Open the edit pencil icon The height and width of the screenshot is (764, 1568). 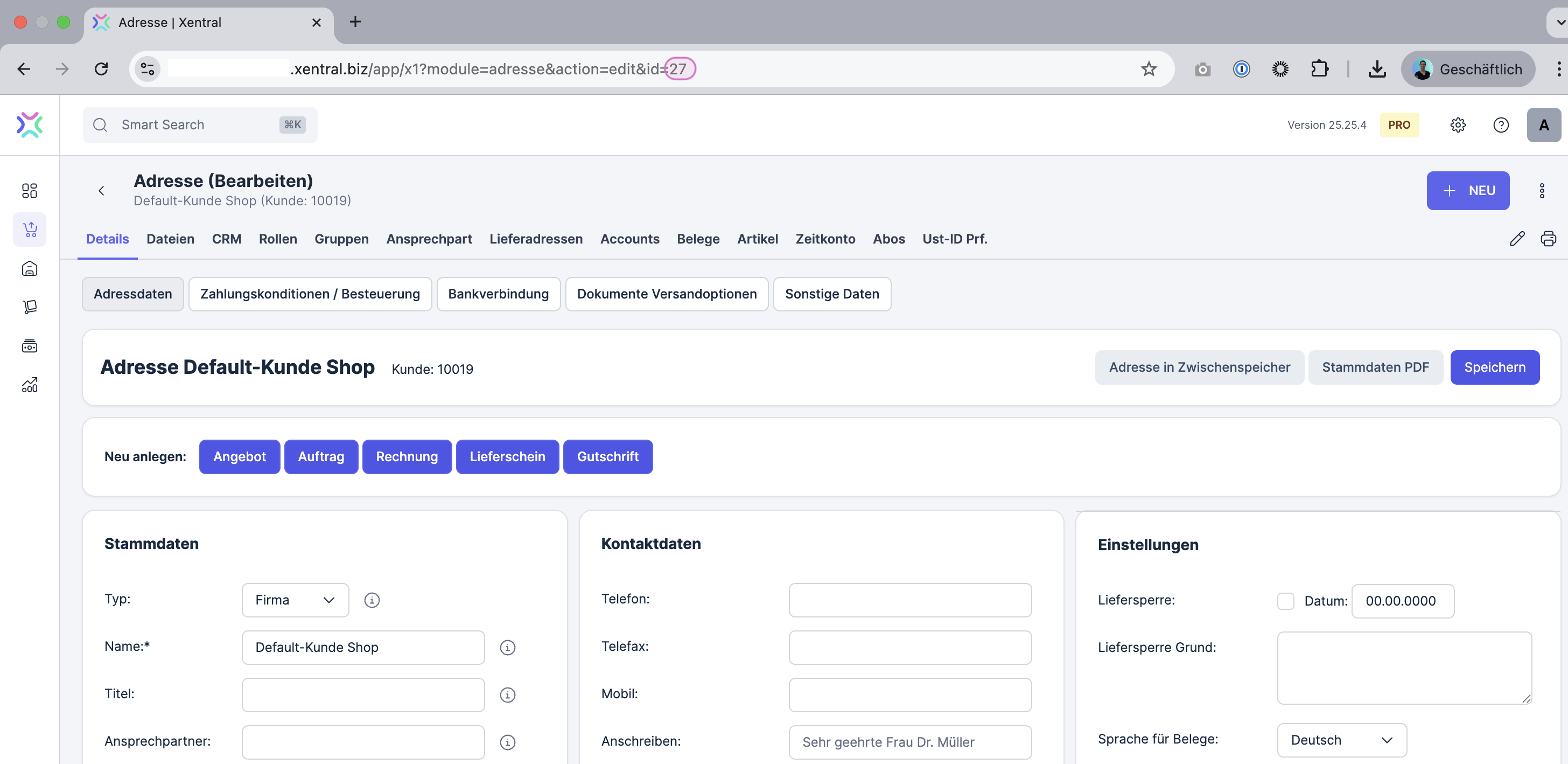coord(1518,238)
